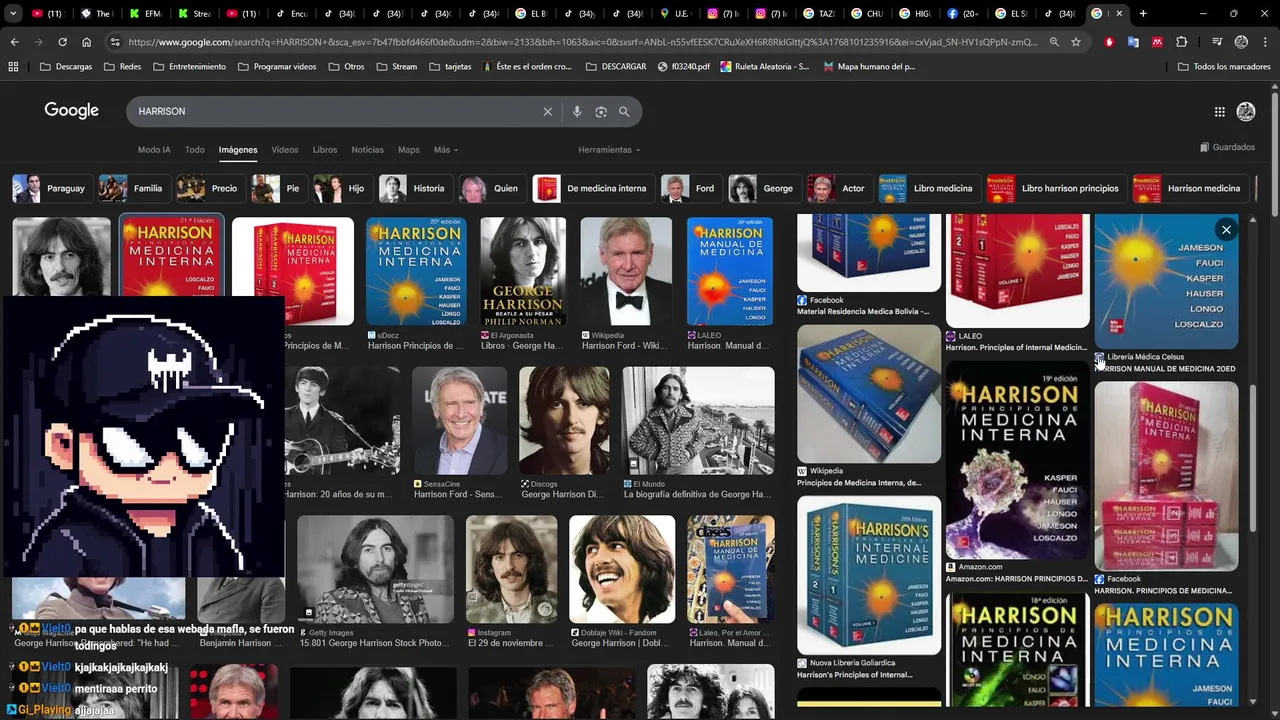Switch to the Videos results tab
This screenshot has height=720, width=1280.
285,150
